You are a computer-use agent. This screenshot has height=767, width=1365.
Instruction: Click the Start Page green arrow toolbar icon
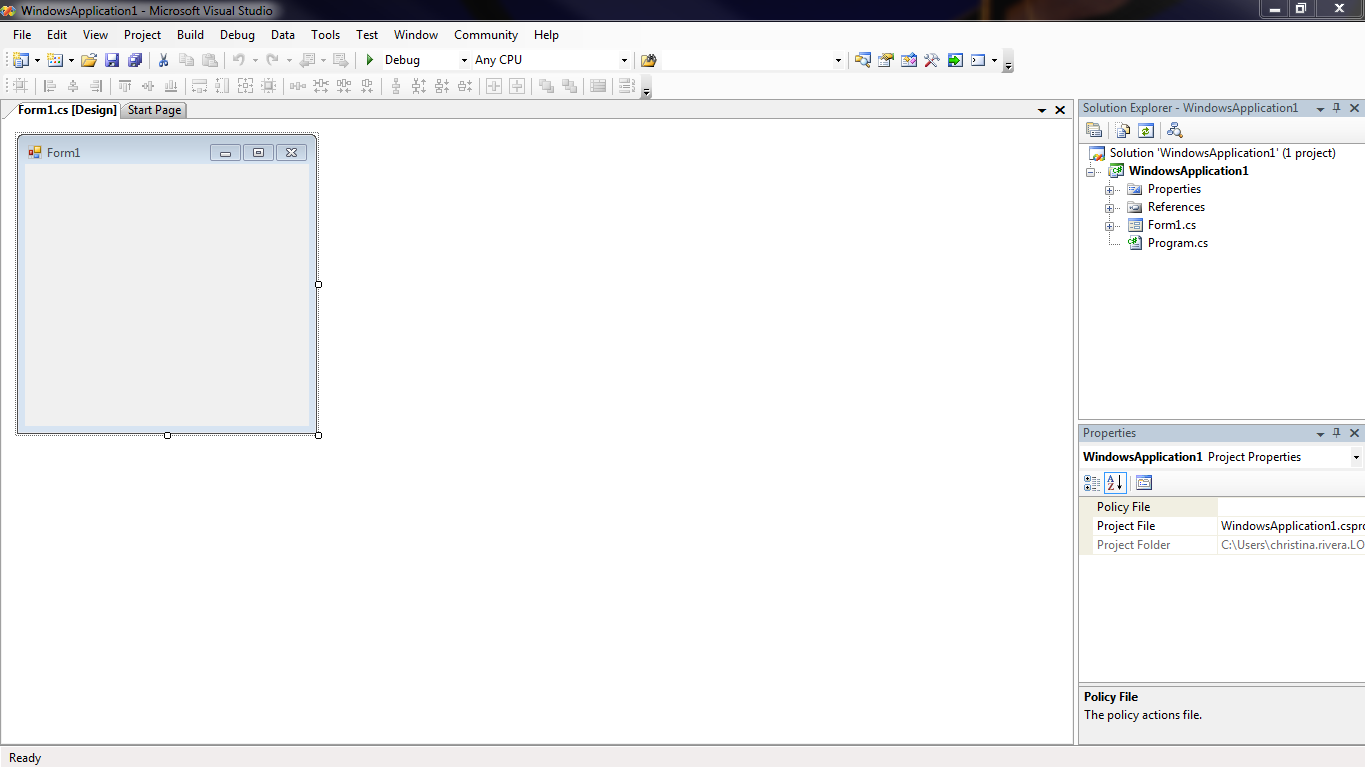(x=955, y=60)
